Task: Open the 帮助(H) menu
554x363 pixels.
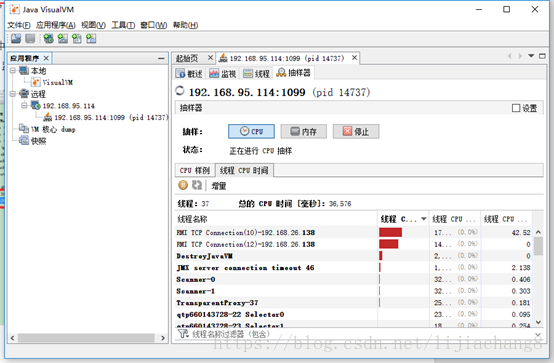Action: pos(185,25)
